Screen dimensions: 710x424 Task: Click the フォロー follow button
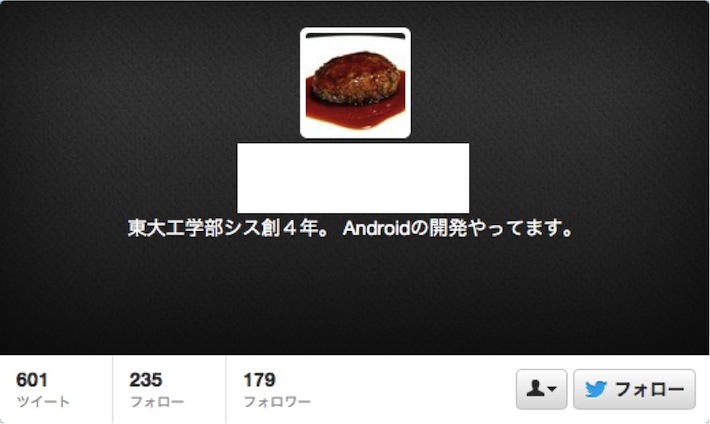(634, 390)
